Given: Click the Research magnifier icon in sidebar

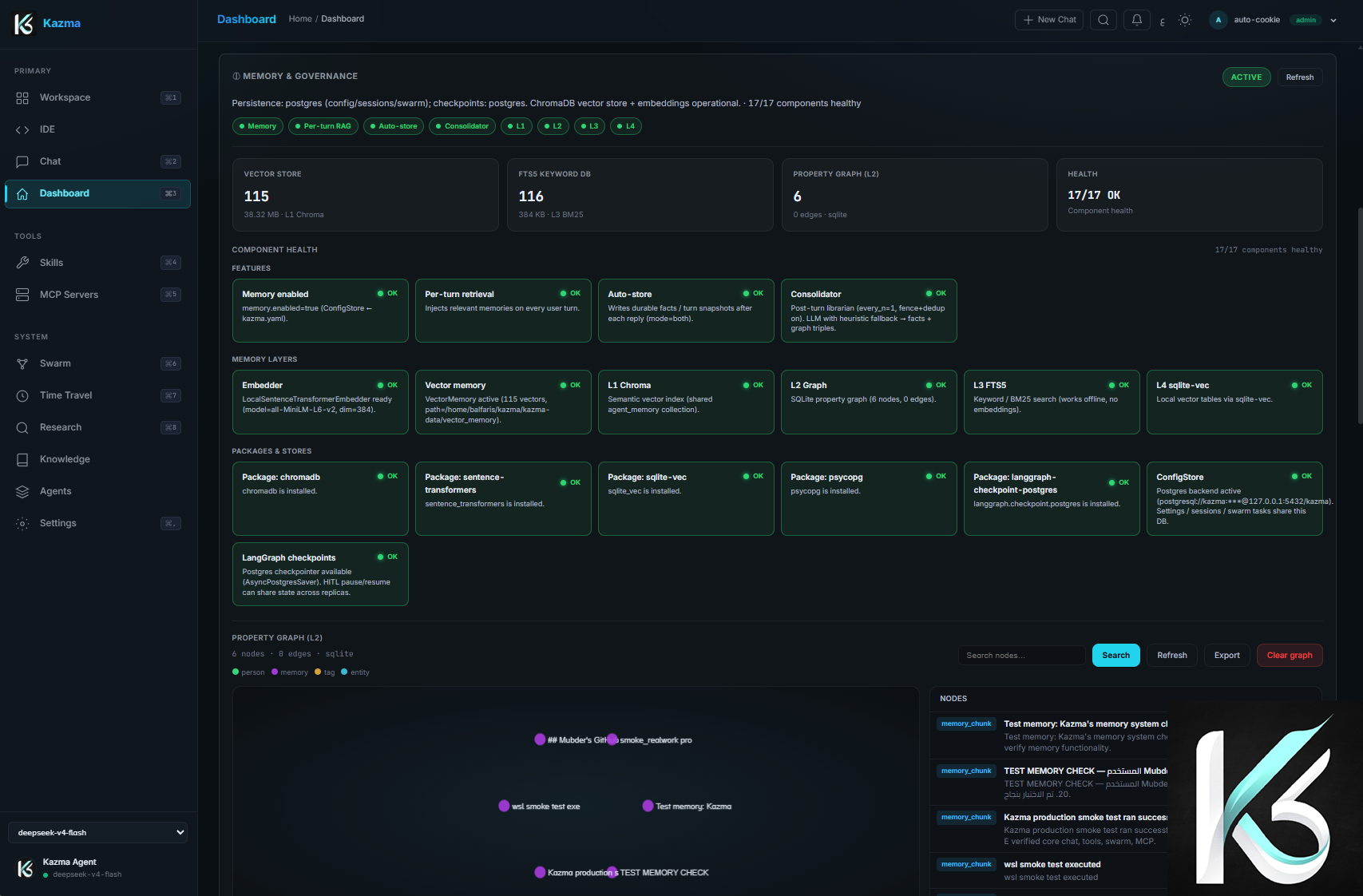Looking at the screenshot, I should (22, 427).
